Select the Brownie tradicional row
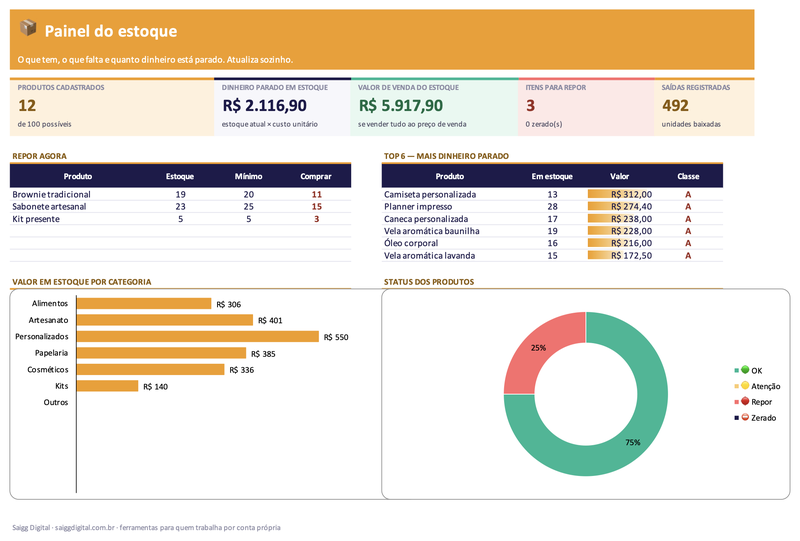This screenshot has width=800, height=541. [180, 194]
